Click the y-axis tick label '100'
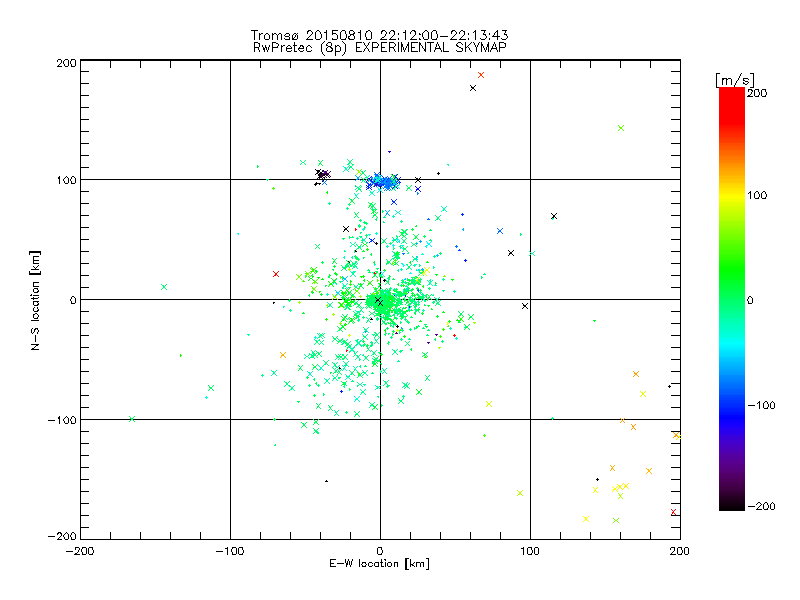Screen dimensions: 800x600 coord(67,181)
